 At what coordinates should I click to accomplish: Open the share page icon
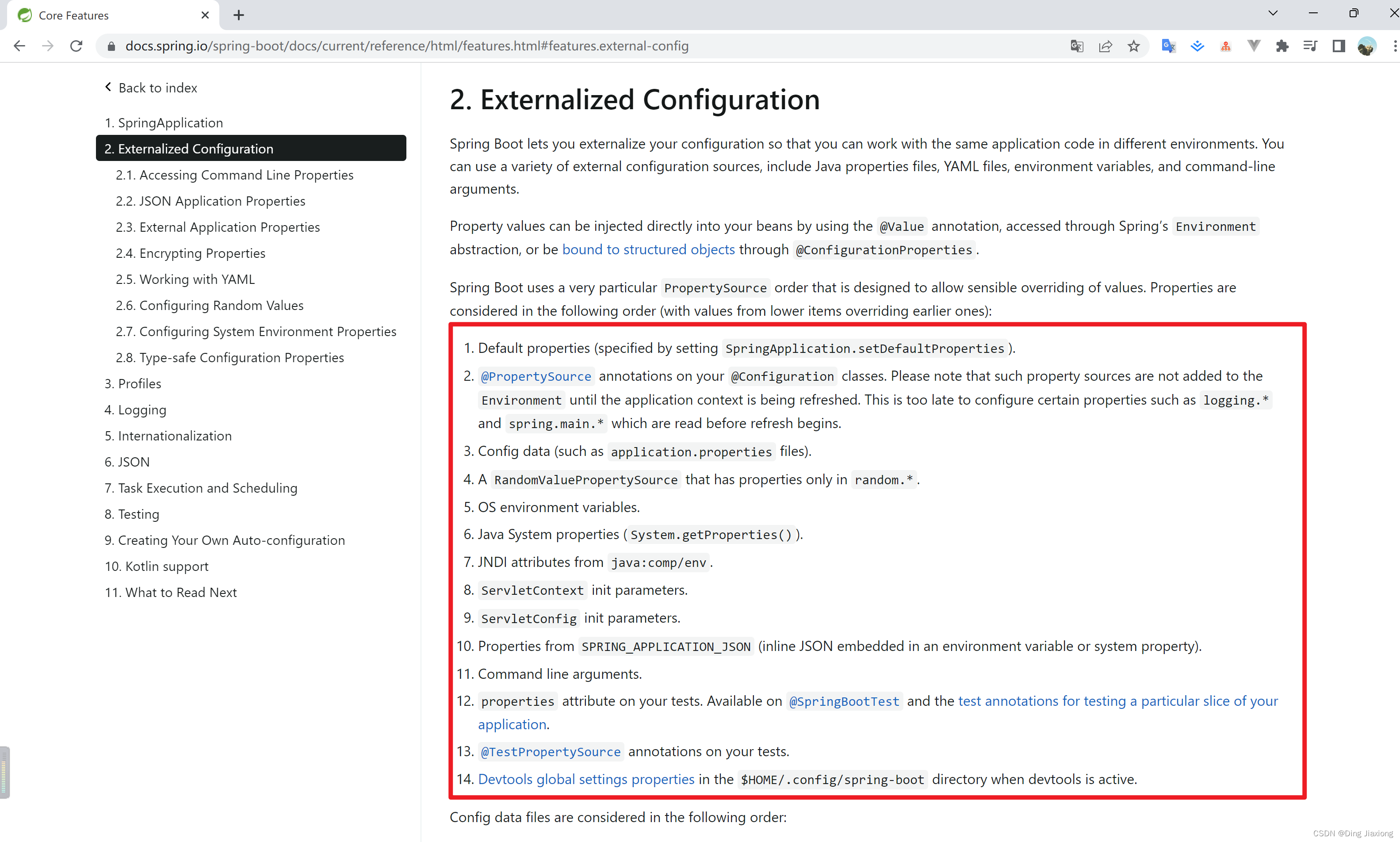[1105, 46]
